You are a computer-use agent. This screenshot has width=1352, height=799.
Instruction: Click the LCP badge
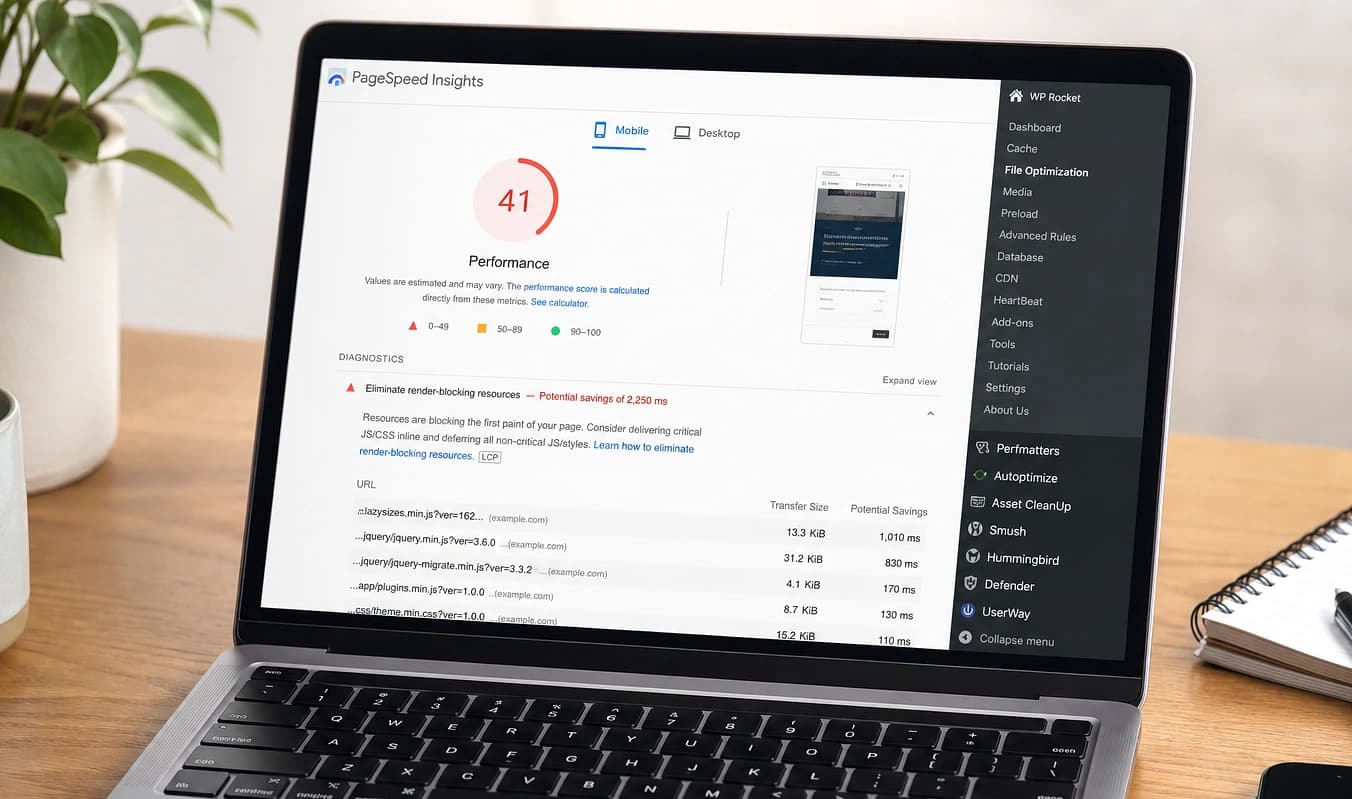point(489,457)
